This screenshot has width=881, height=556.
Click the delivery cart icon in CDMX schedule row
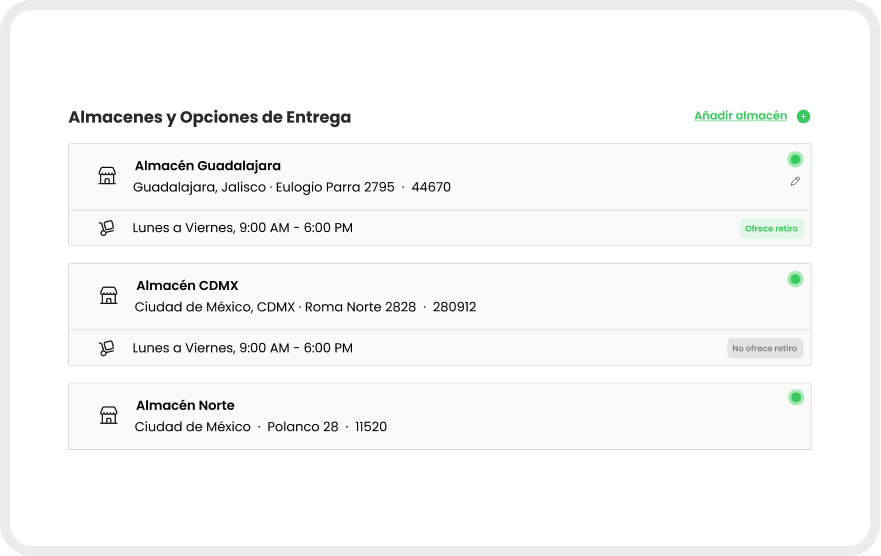tap(107, 348)
